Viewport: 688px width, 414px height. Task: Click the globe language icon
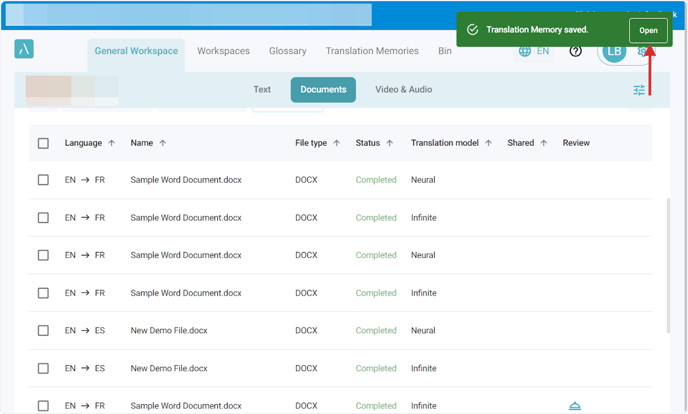(525, 51)
